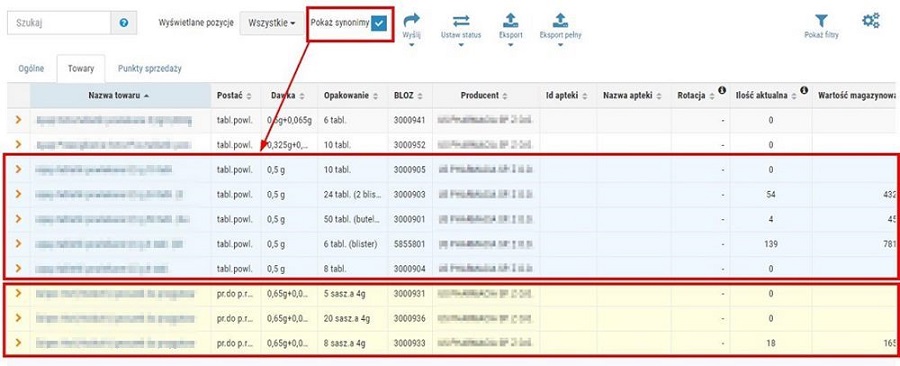Expand row with BLOZ 3000933
900x366 pixels.
[18, 342]
